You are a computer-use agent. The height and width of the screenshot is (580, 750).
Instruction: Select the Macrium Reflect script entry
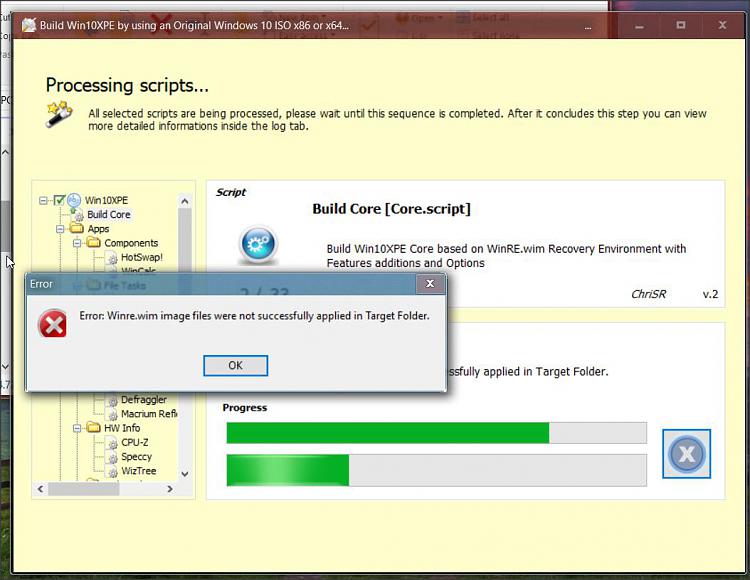click(149, 414)
